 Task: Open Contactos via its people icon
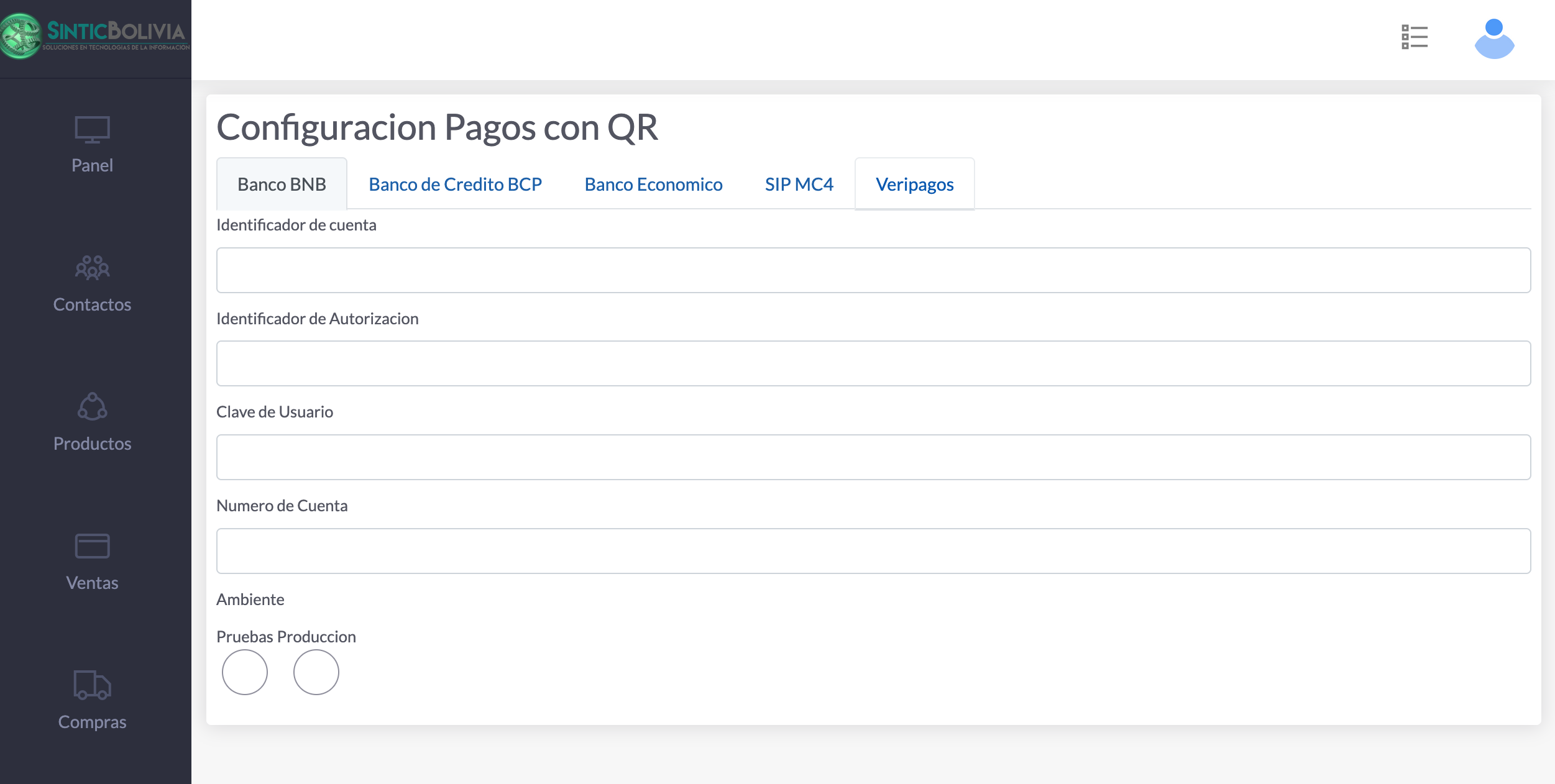click(x=92, y=268)
